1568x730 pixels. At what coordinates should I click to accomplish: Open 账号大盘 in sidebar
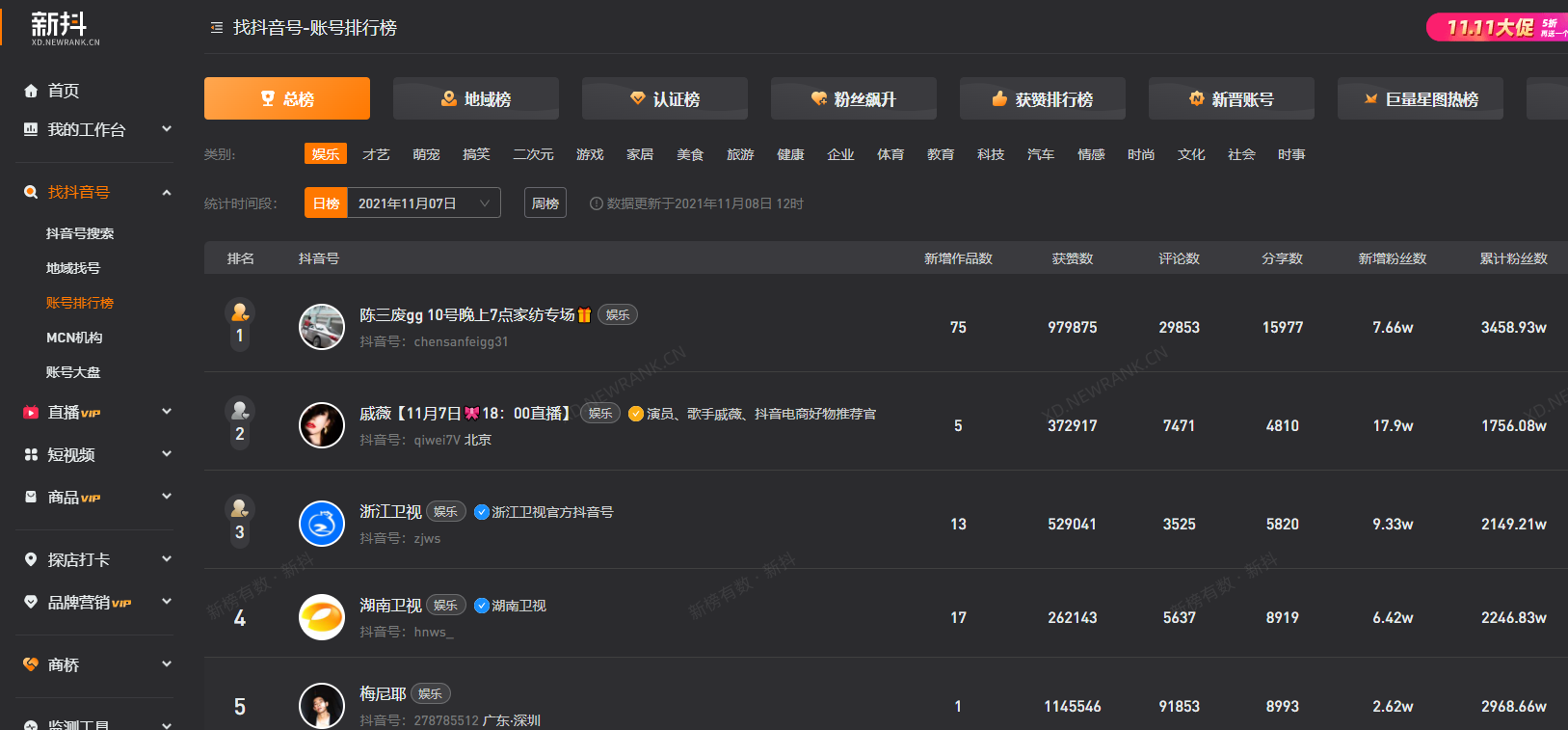pos(73,372)
